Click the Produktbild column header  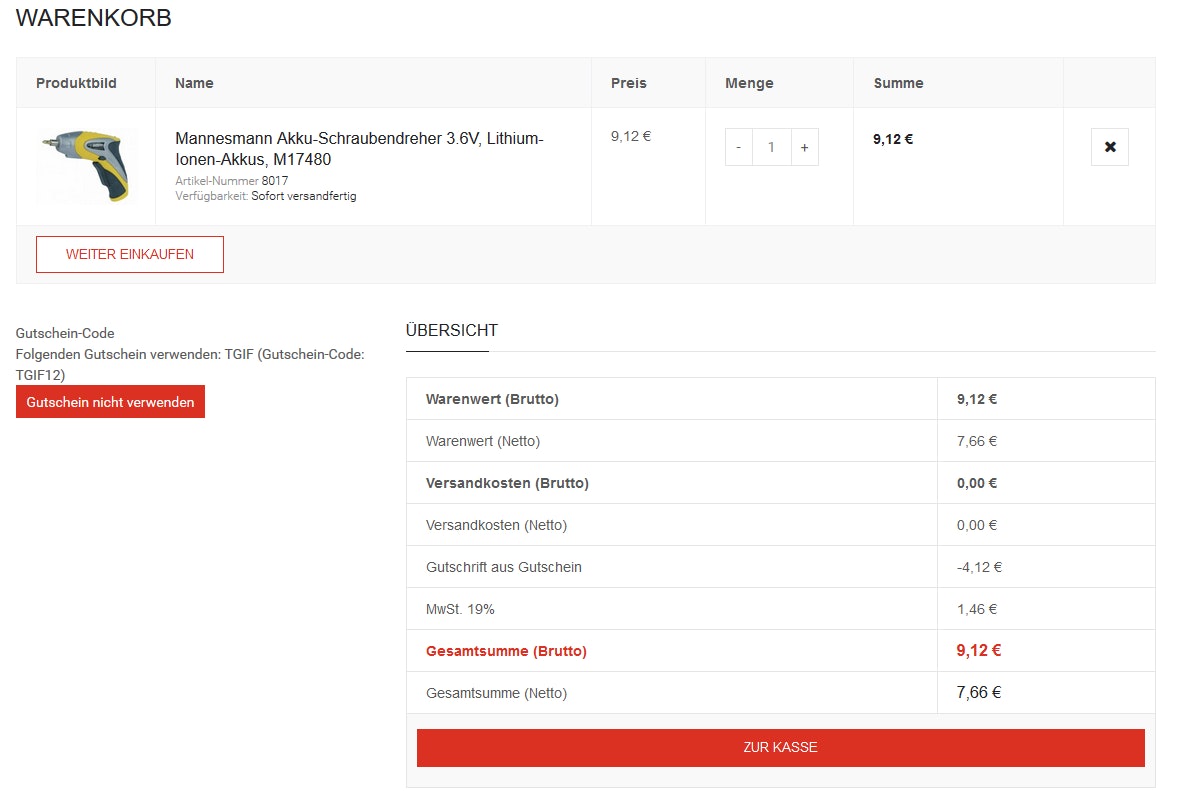[76, 83]
